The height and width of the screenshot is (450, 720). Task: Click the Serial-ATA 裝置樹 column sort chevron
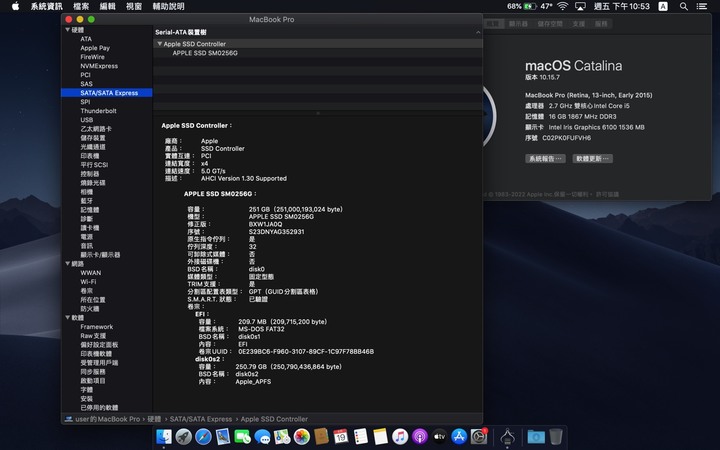[478, 32]
